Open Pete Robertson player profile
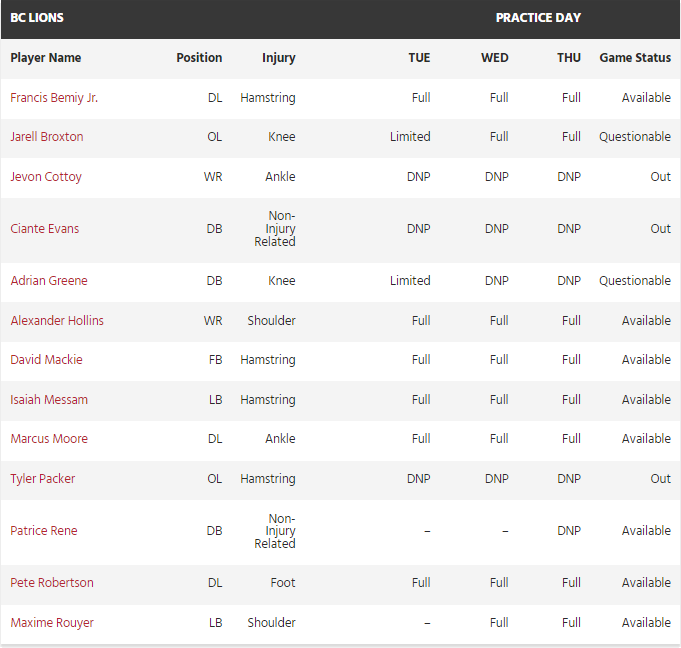 coord(52,583)
